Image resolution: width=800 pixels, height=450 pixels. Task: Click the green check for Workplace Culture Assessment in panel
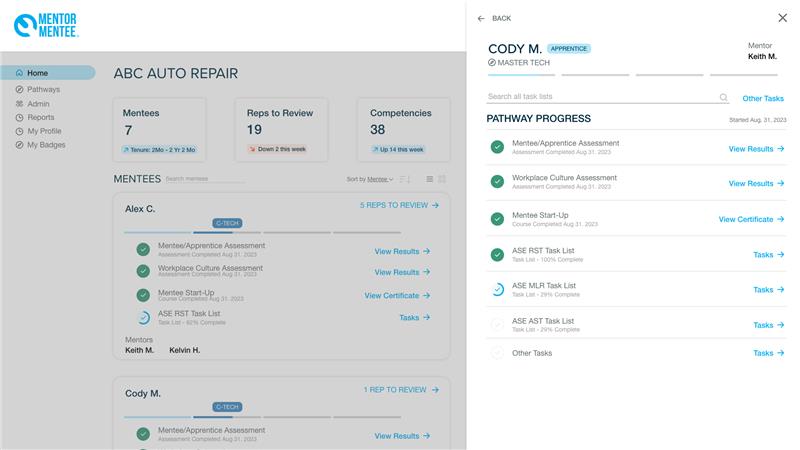497,182
